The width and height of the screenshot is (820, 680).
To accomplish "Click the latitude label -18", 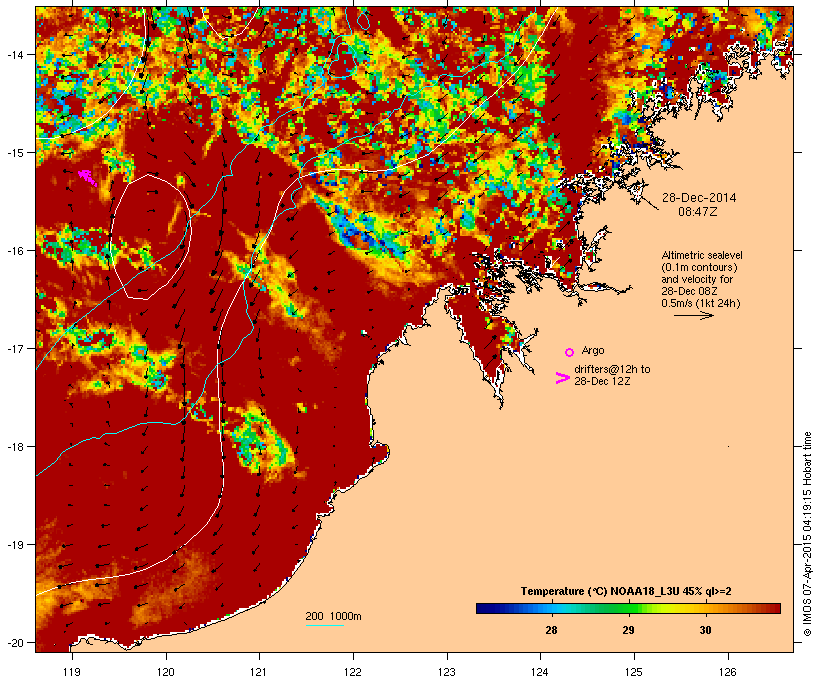I will 14,446.
